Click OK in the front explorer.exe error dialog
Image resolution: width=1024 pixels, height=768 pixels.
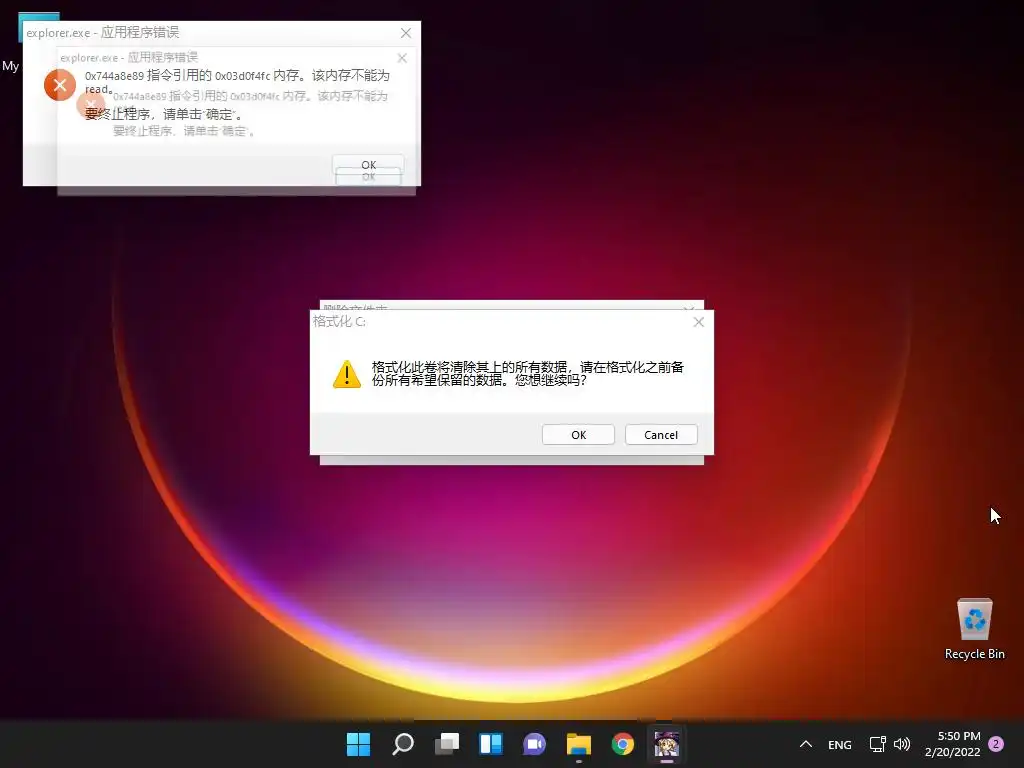[x=368, y=165]
